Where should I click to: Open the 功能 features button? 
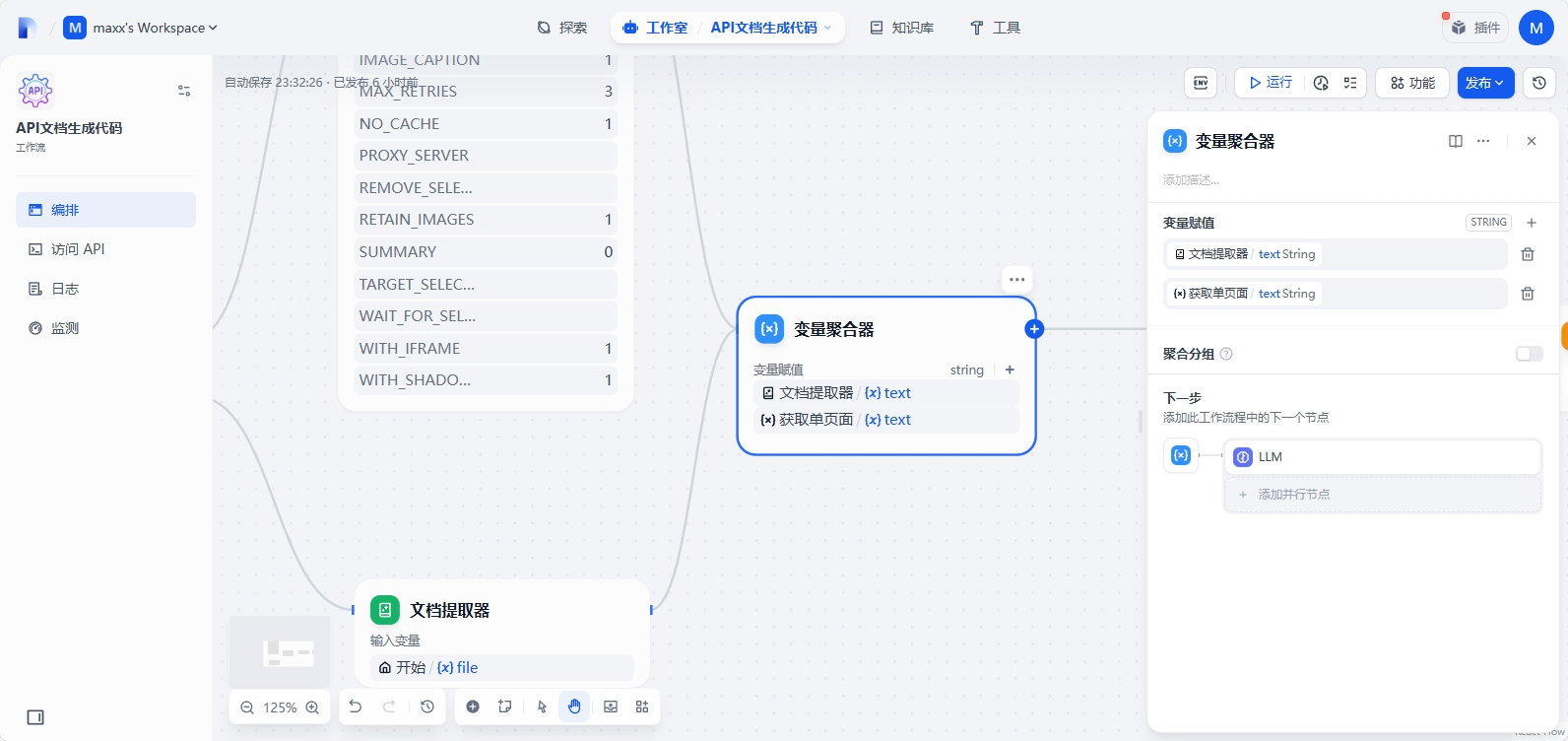pos(1412,83)
